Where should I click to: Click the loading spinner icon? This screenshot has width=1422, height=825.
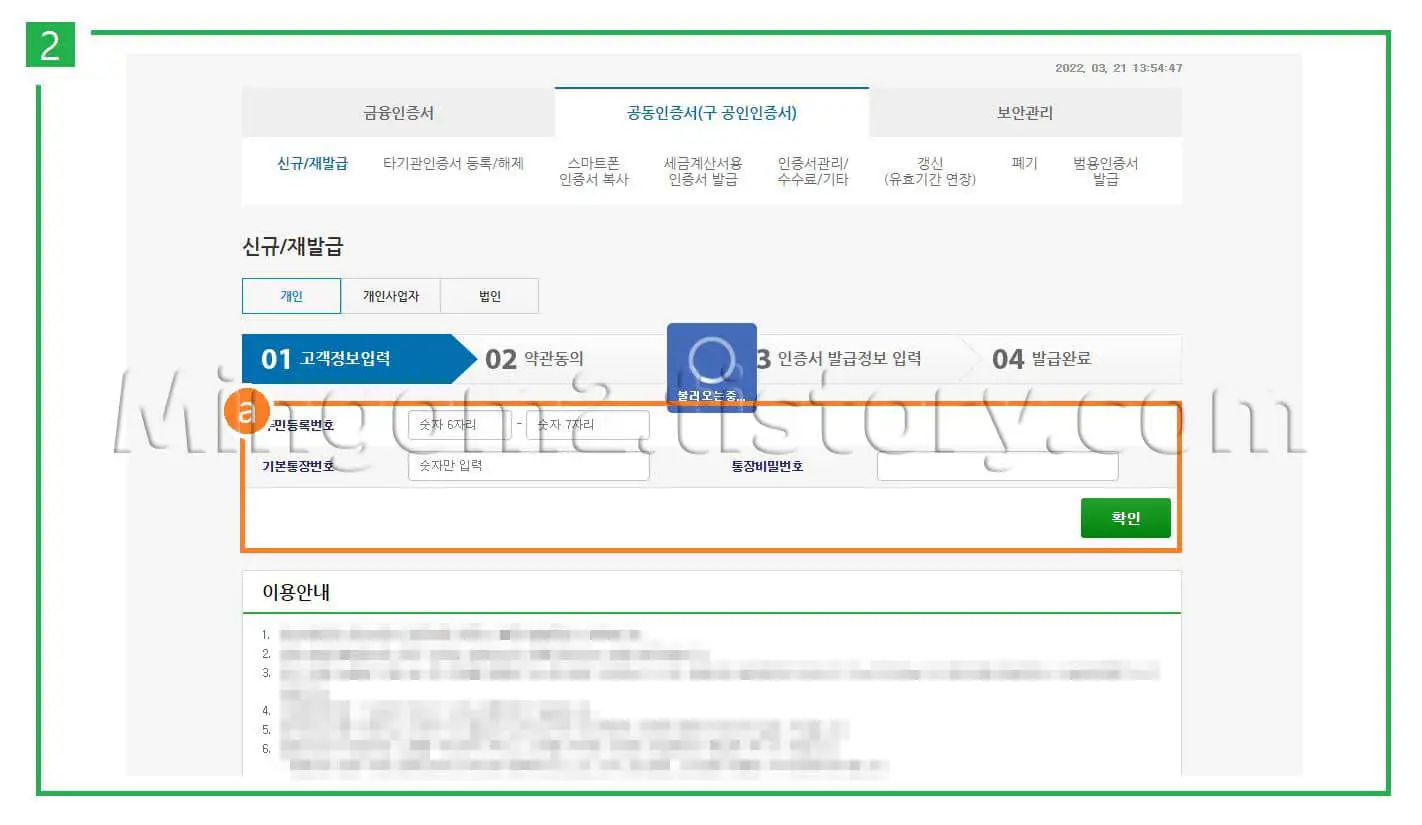pos(711,360)
